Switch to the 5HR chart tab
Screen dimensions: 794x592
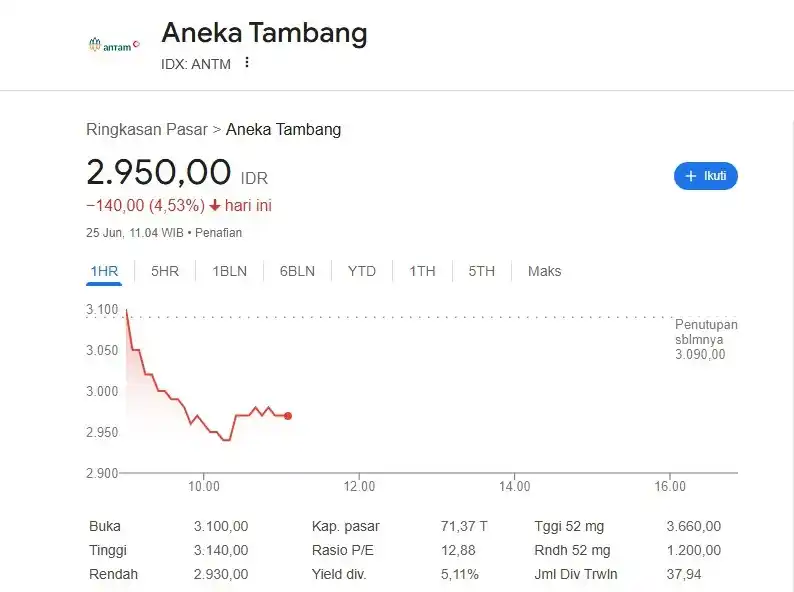point(165,271)
